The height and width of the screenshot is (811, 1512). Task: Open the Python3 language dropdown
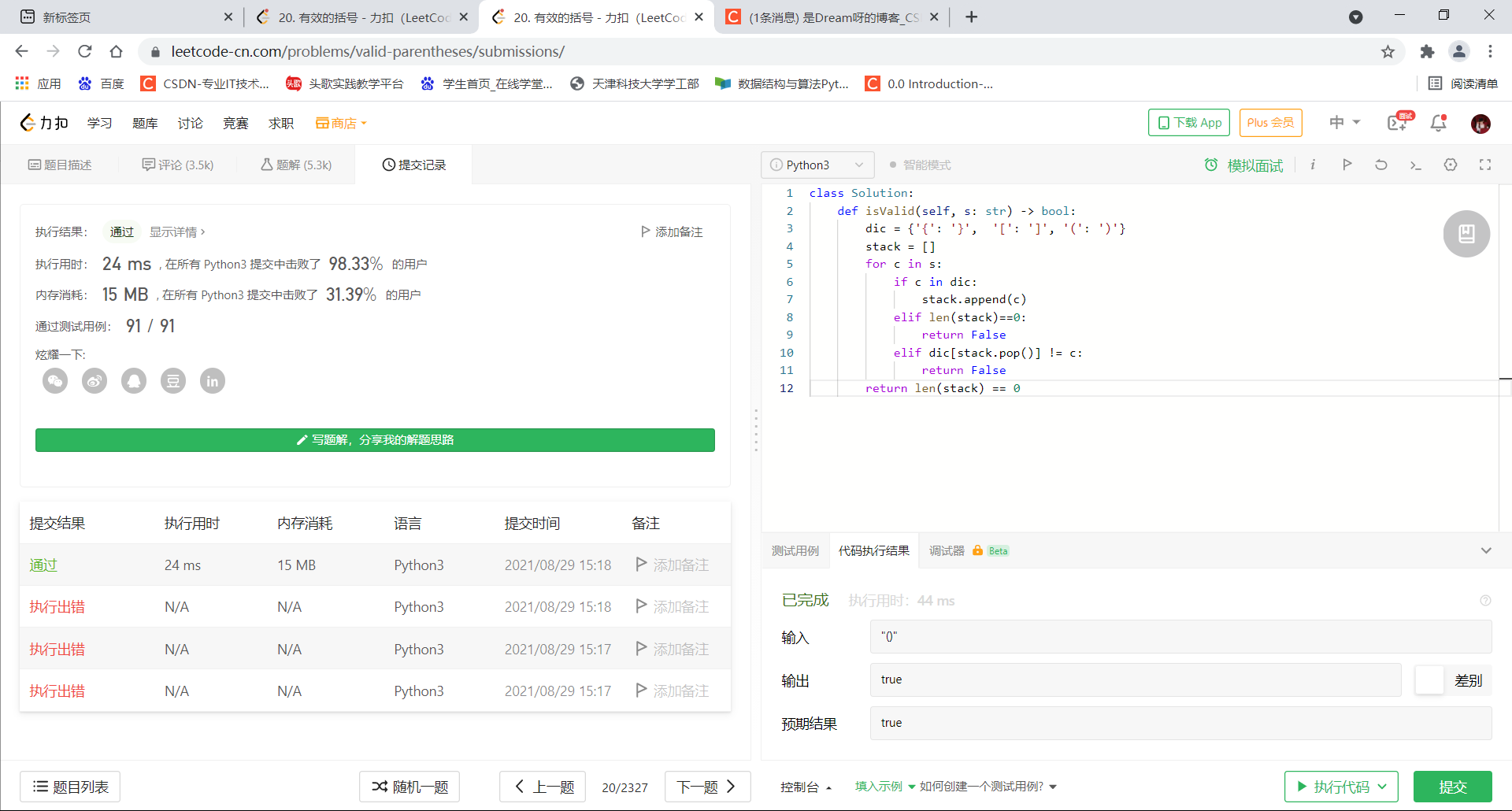click(817, 165)
